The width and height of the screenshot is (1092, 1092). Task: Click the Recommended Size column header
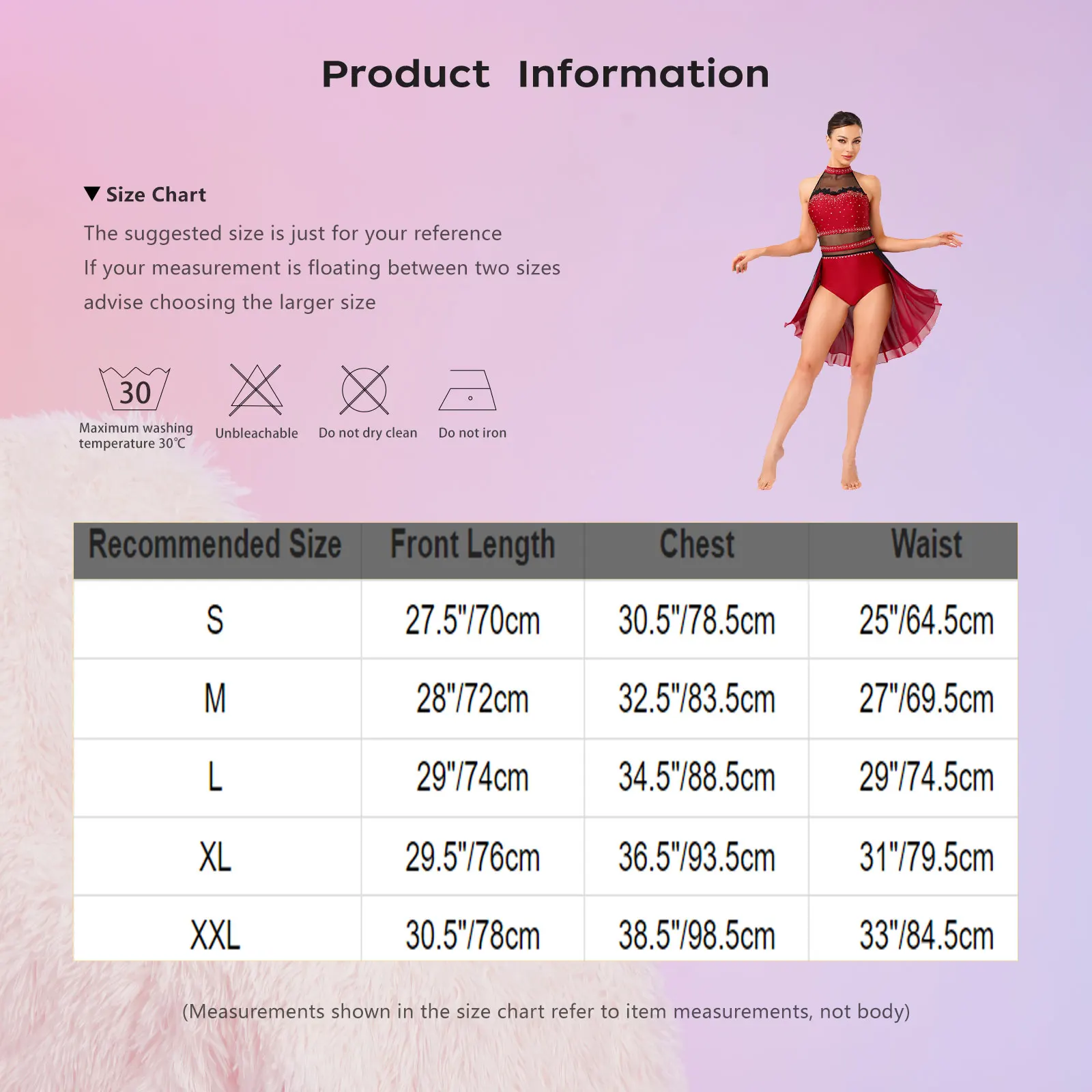tap(217, 545)
